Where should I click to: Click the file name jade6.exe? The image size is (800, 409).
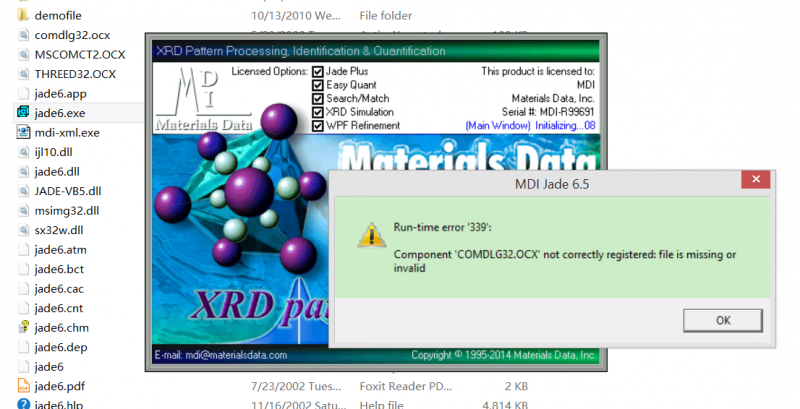pos(60,113)
